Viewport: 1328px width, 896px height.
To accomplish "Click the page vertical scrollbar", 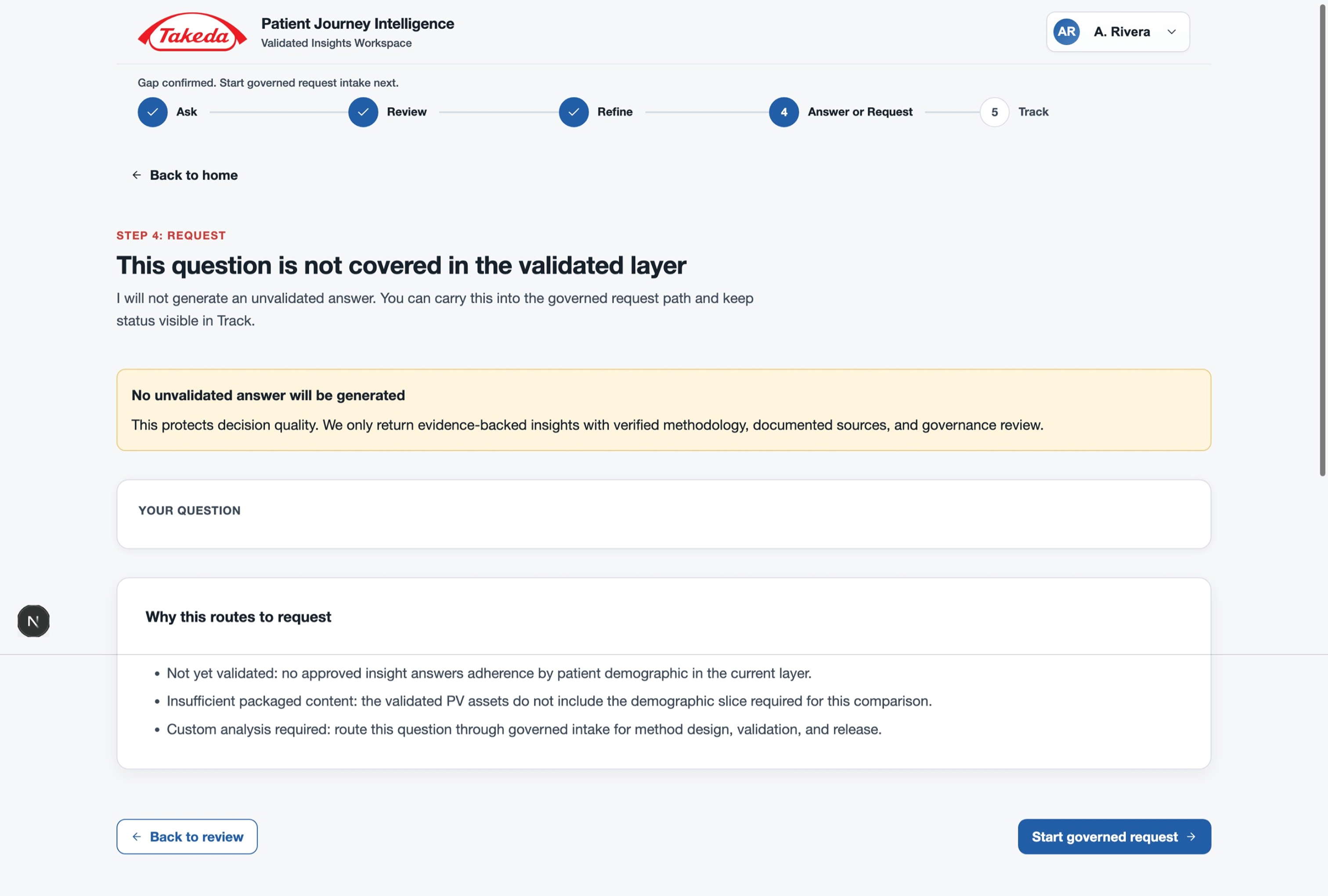I will 1322,240.
